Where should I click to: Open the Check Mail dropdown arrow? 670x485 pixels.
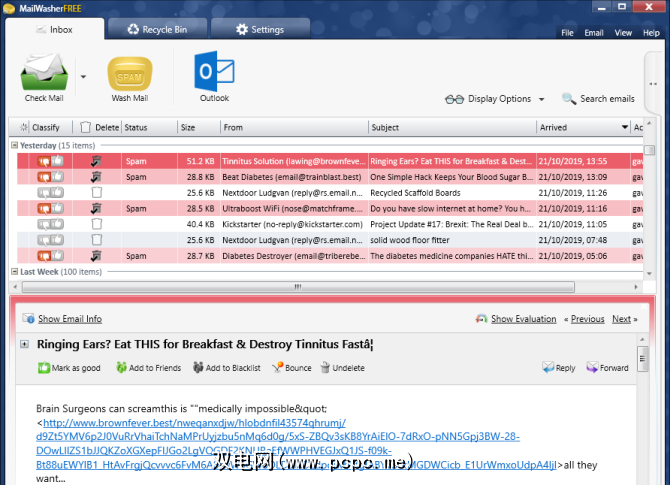click(x=83, y=77)
